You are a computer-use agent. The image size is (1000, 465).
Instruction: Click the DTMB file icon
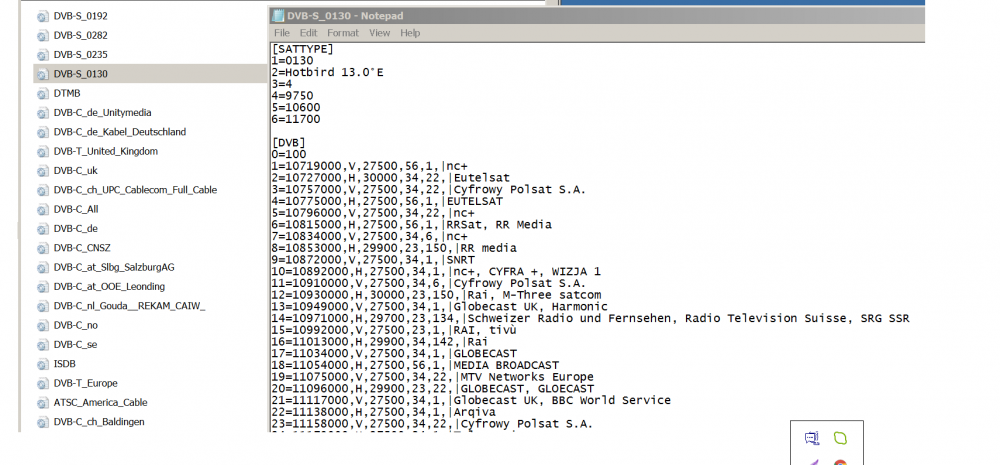click(x=42, y=94)
